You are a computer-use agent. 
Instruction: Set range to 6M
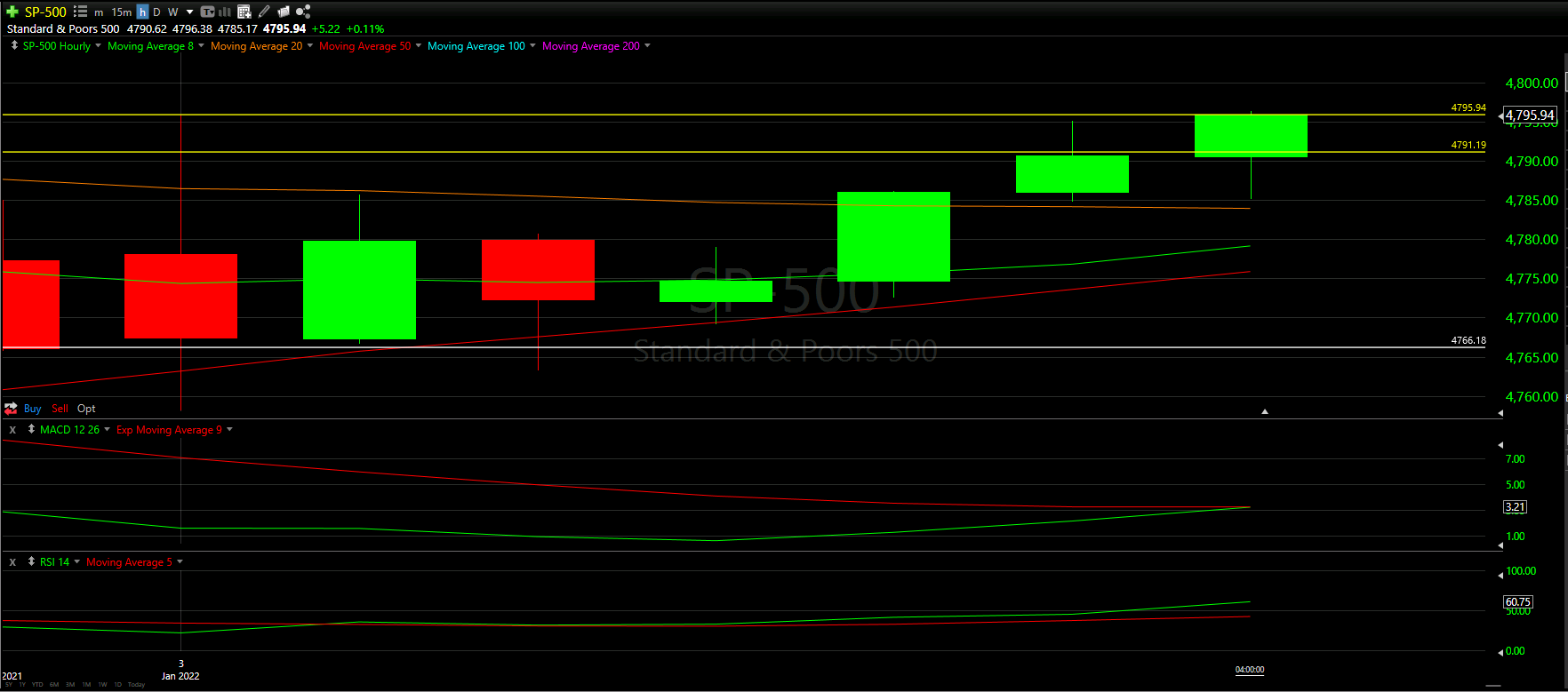coord(54,685)
